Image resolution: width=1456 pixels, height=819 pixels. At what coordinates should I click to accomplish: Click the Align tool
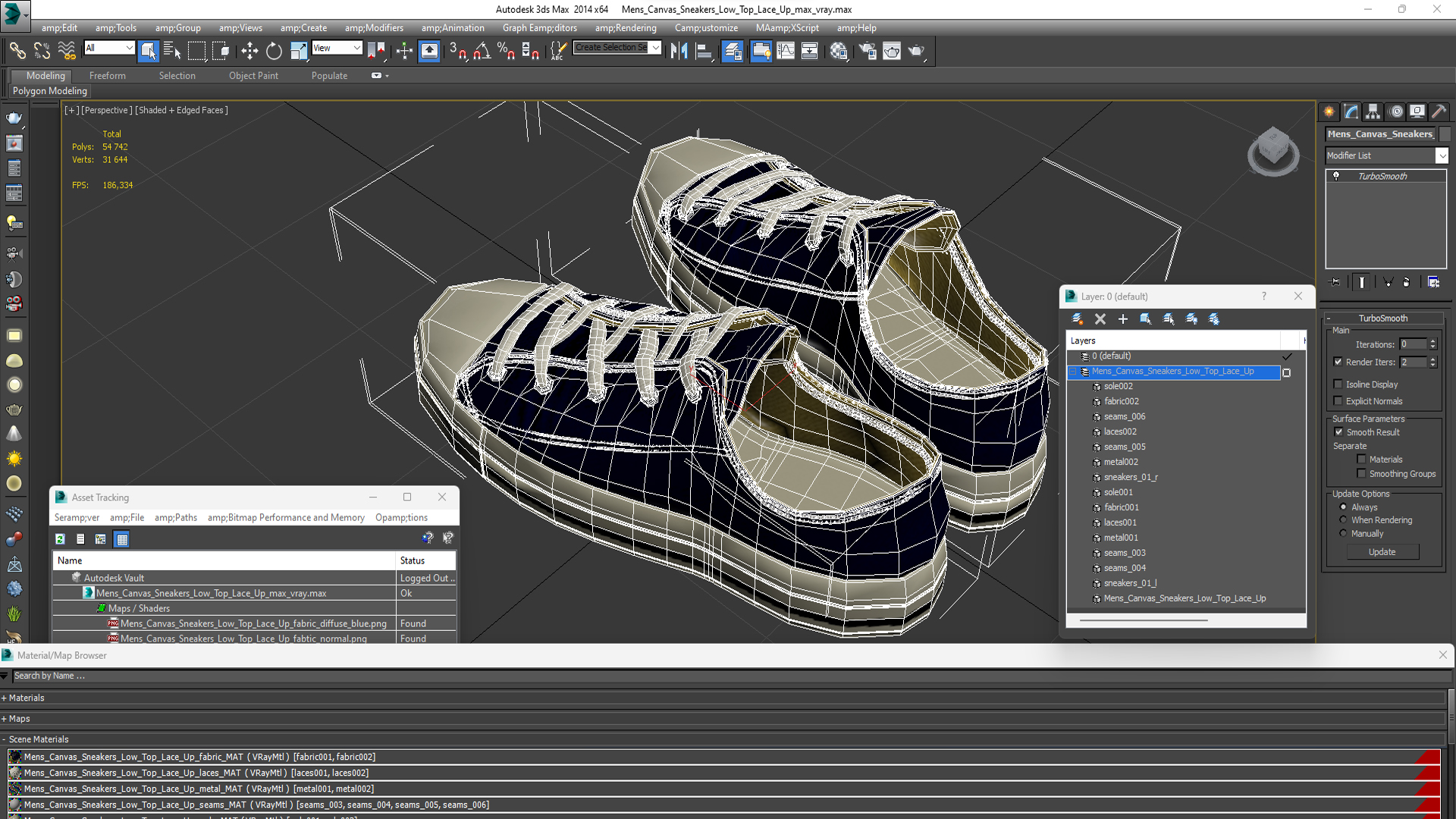coord(704,51)
